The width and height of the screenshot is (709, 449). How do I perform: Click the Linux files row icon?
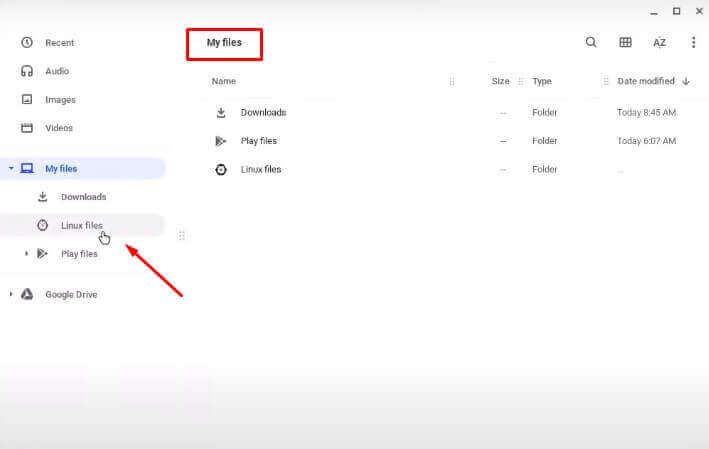click(x=221, y=170)
